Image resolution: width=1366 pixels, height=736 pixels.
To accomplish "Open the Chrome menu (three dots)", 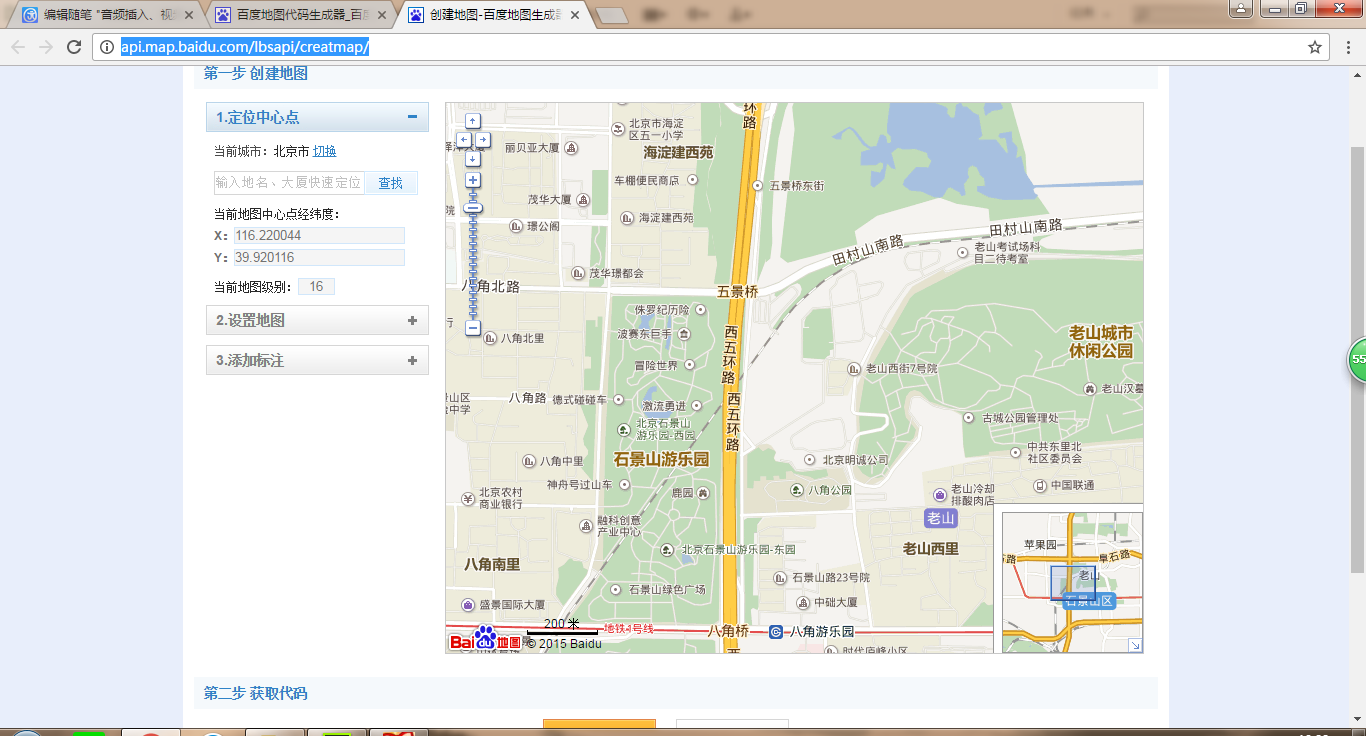I will point(1347,47).
